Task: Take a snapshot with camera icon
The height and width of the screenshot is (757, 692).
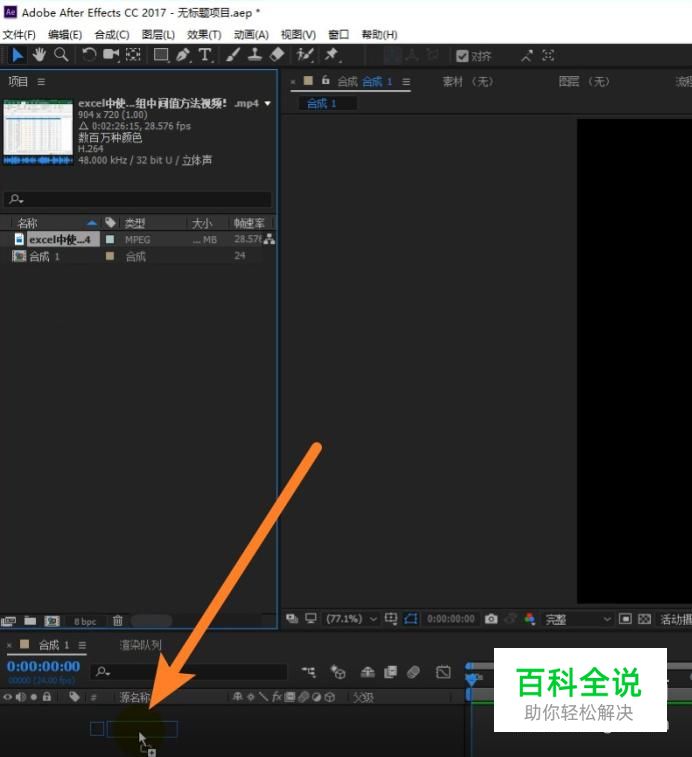Action: pos(491,619)
